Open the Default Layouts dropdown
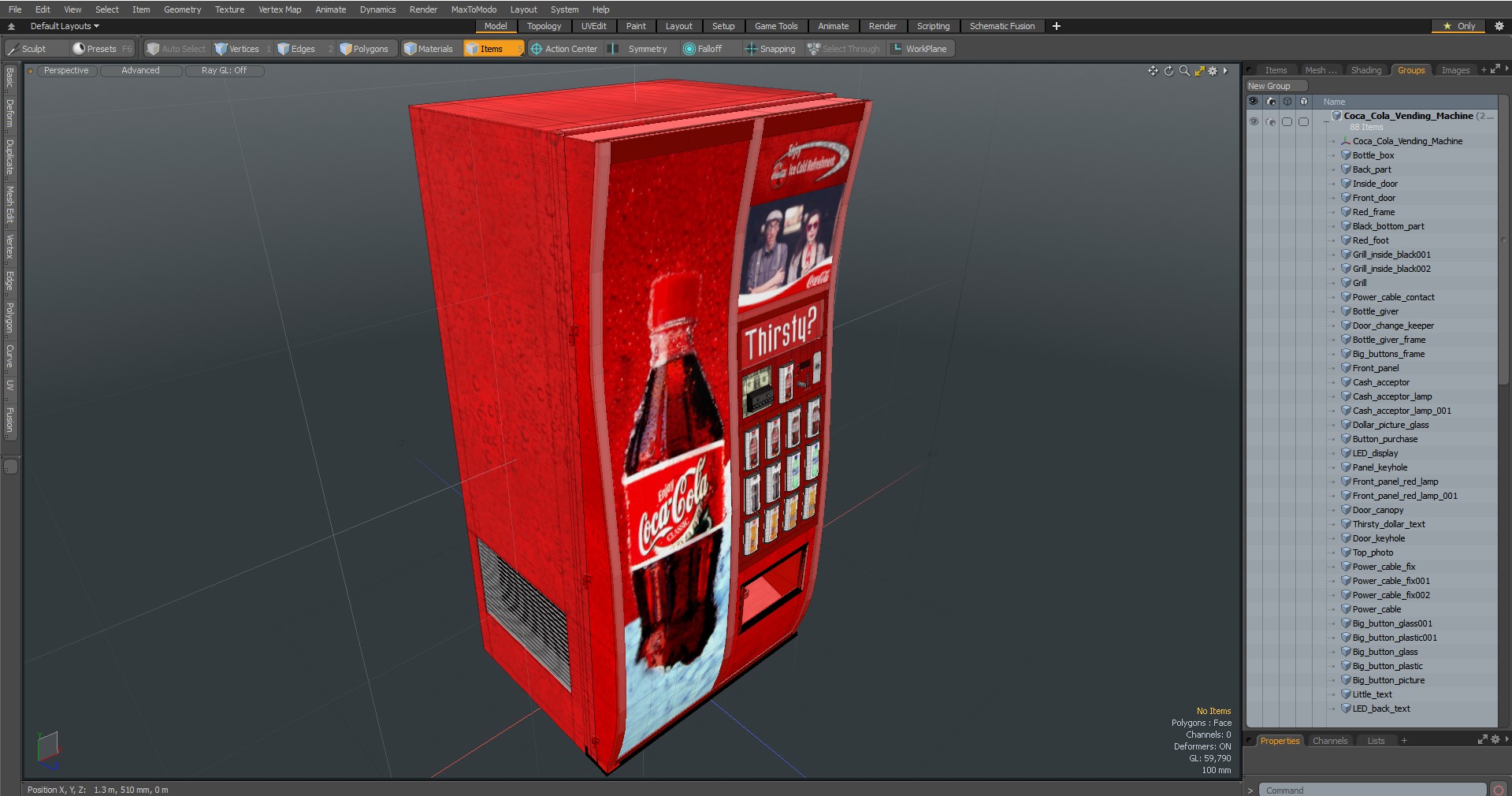 [65, 26]
